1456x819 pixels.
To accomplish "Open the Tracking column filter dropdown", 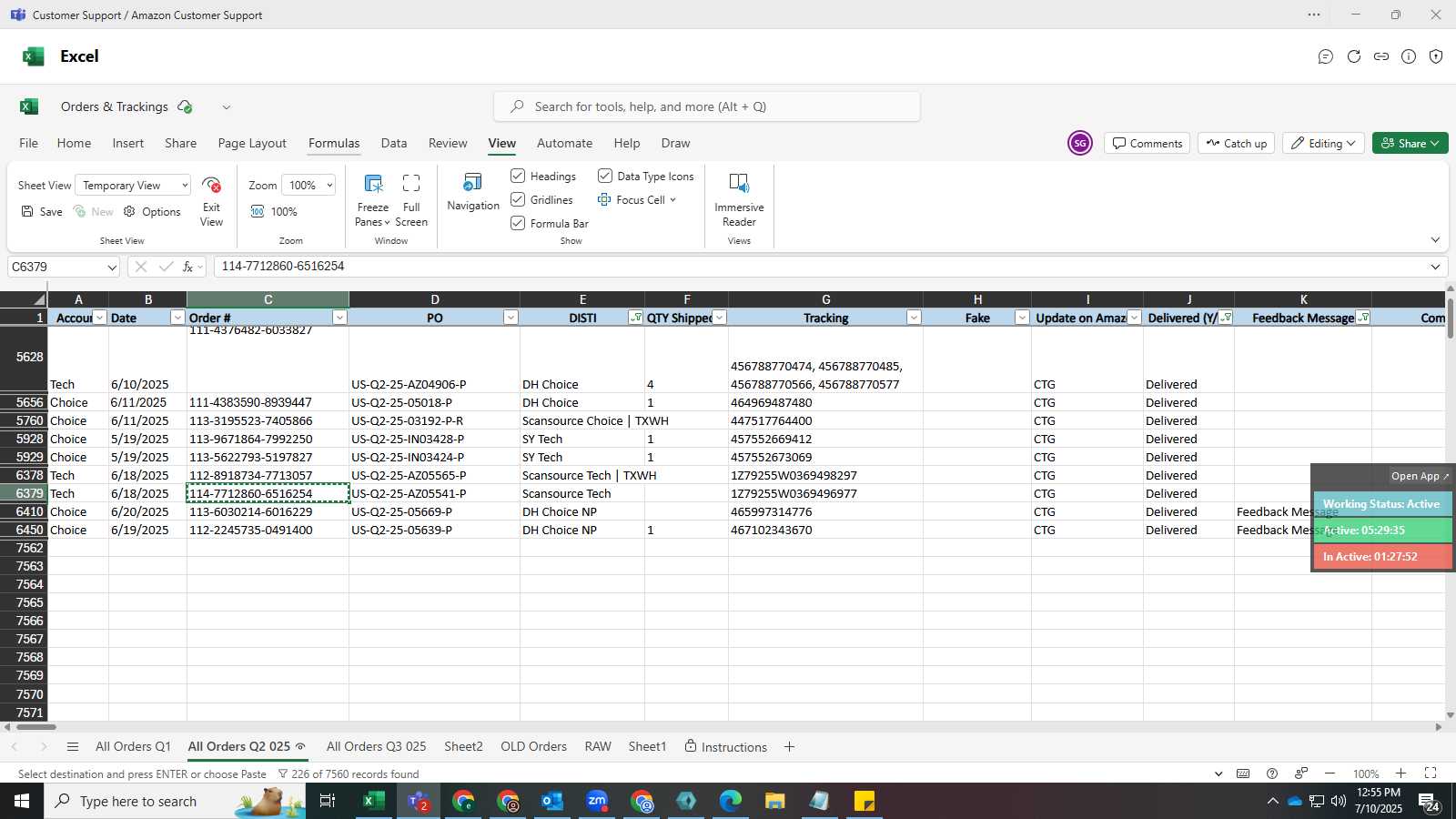I will 914,318.
